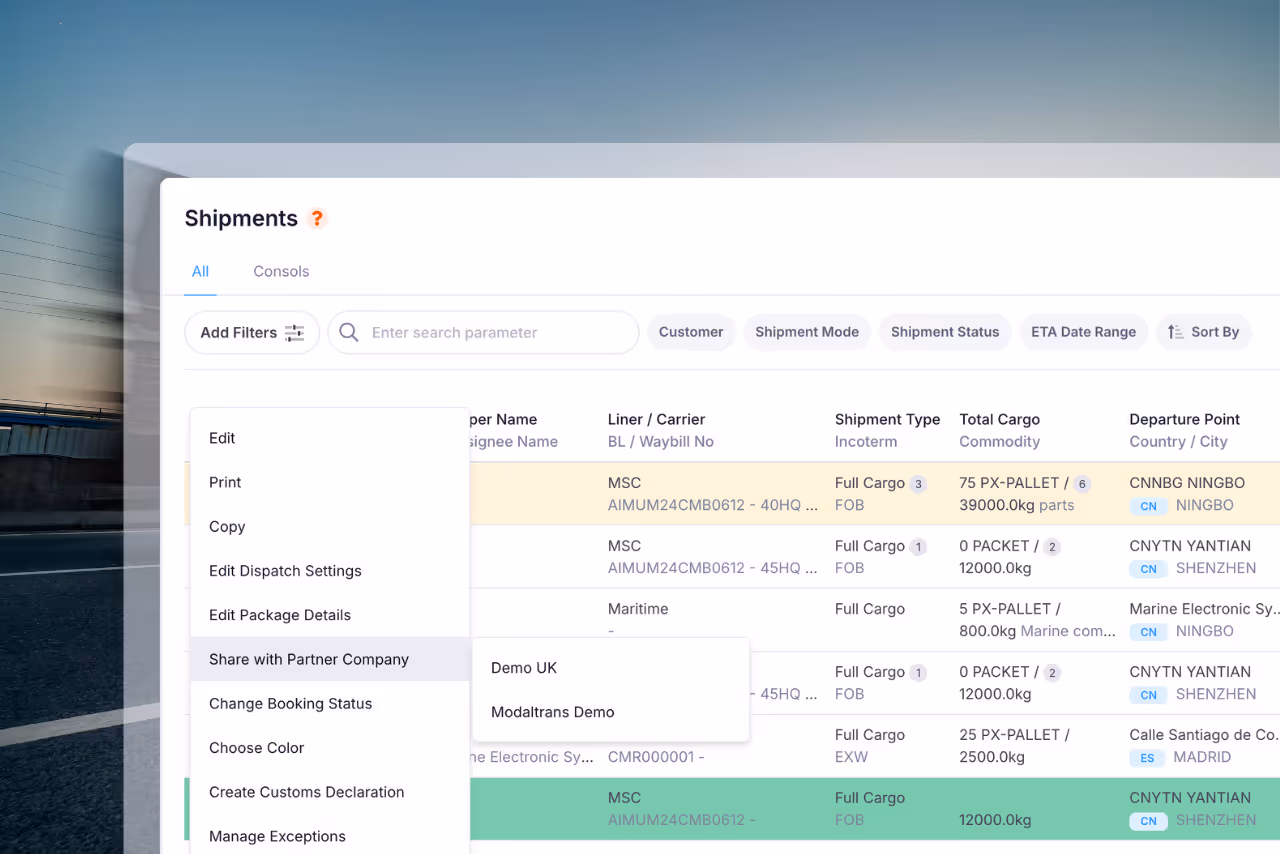Share with Demo UK partner

pos(611,668)
